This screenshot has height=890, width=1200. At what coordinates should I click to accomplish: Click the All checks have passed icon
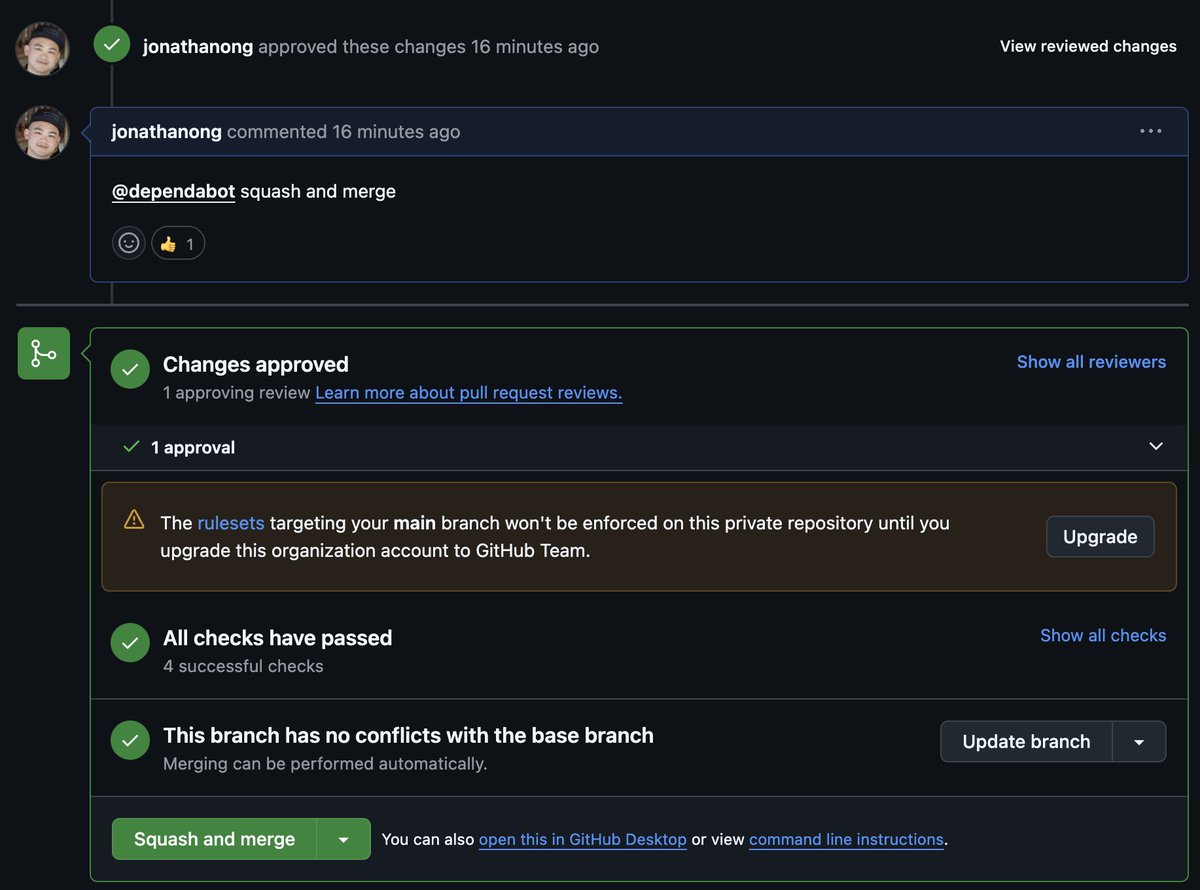[130, 643]
